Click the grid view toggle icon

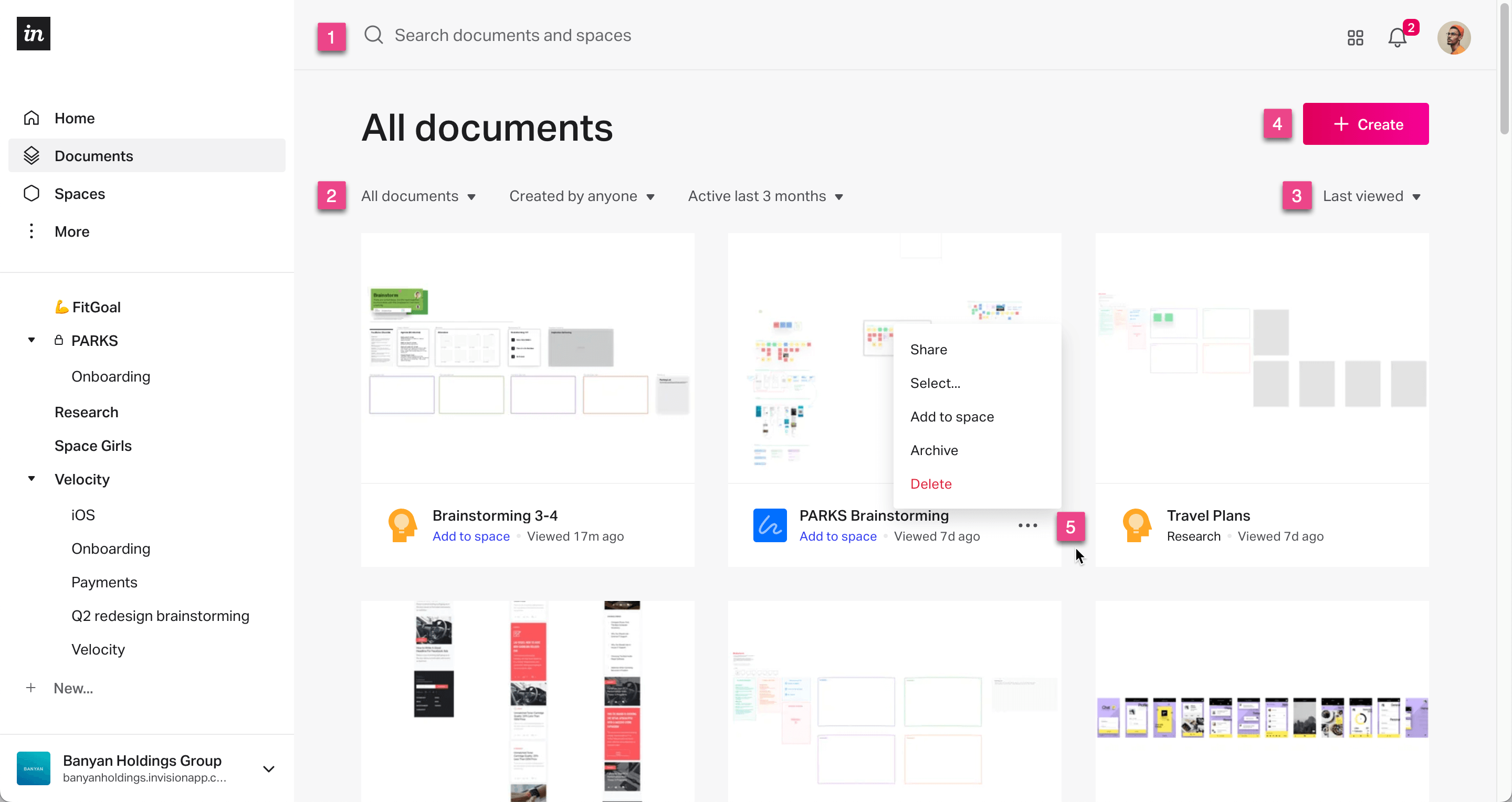(1356, 37)
